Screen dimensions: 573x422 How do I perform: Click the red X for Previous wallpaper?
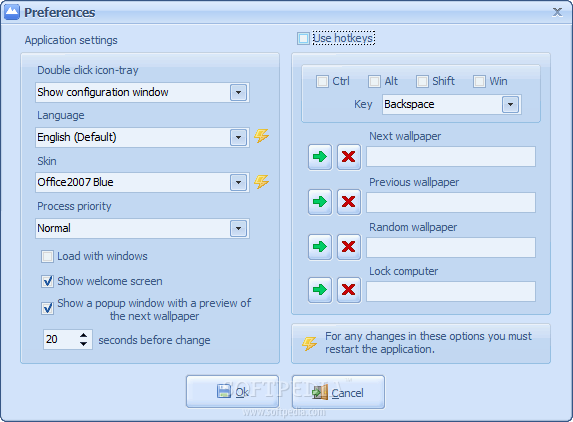click(x=349, y=202)
